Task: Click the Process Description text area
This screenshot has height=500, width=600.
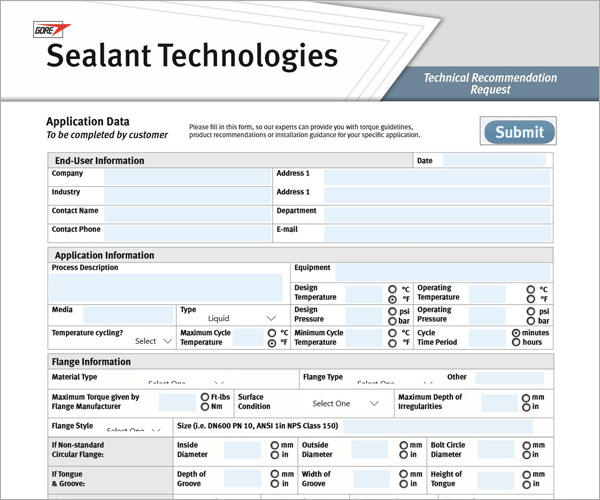Action: [x=166, y=288]
